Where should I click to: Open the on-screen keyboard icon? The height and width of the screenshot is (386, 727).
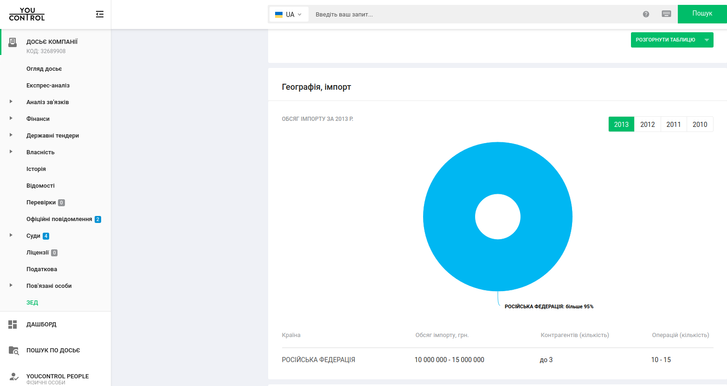666,14
